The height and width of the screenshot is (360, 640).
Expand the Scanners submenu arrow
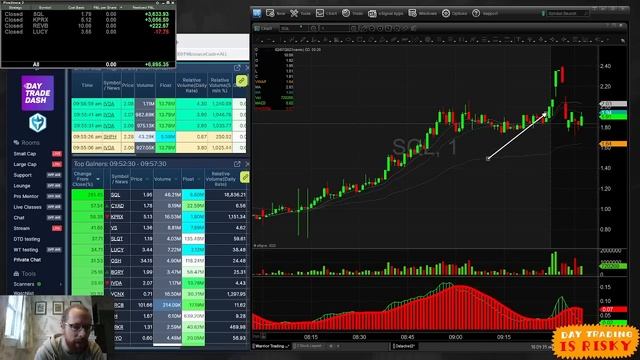coord(61,284)
